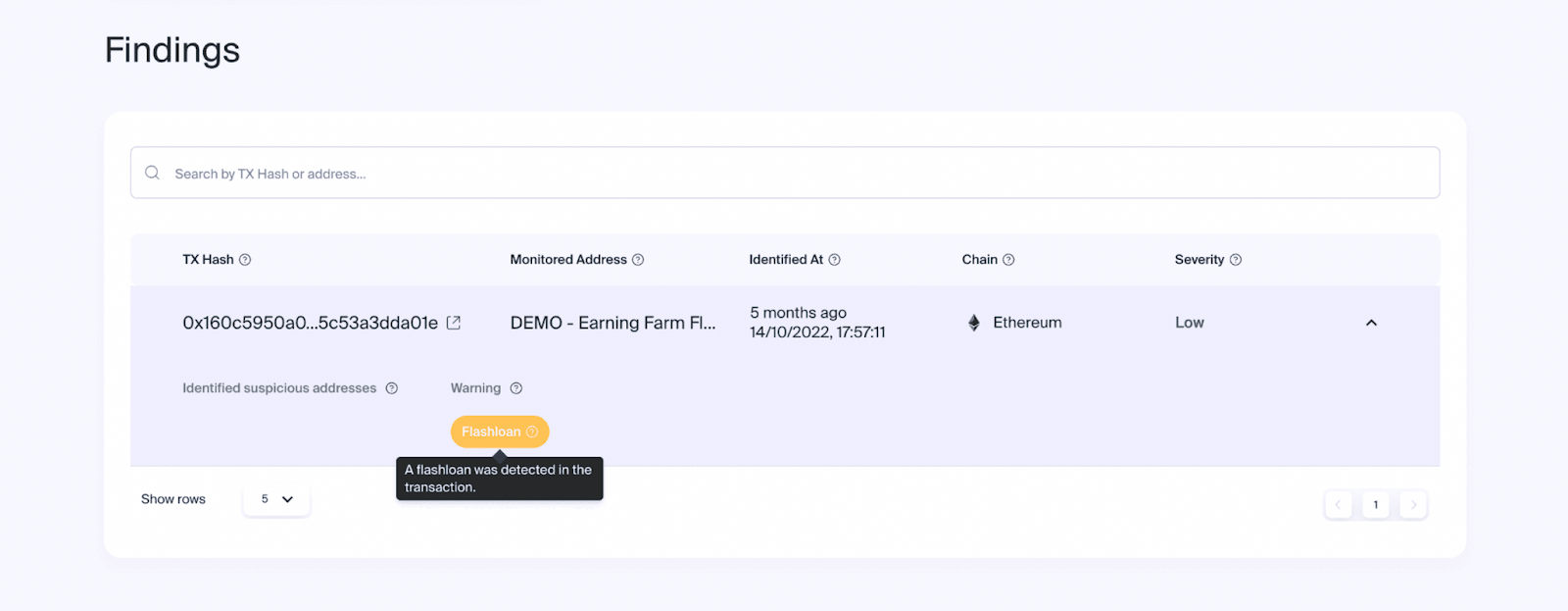Click monitored address DEMO - Earning Farm
Viewport: 1568px width, 611px height.
(x=613, y=323)
